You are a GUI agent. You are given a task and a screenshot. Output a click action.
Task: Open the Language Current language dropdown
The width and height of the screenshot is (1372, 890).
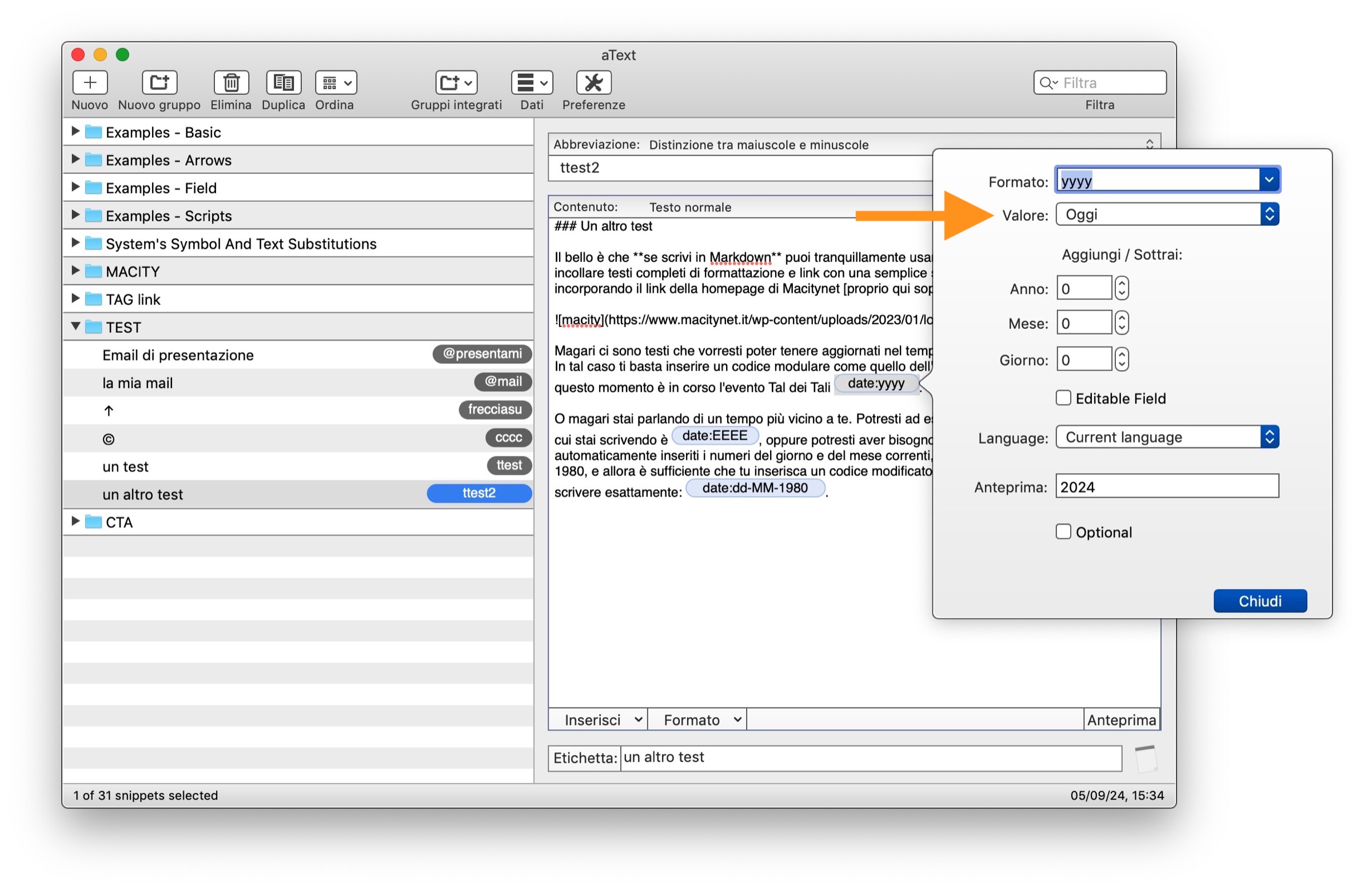[x=1167, y=436]
